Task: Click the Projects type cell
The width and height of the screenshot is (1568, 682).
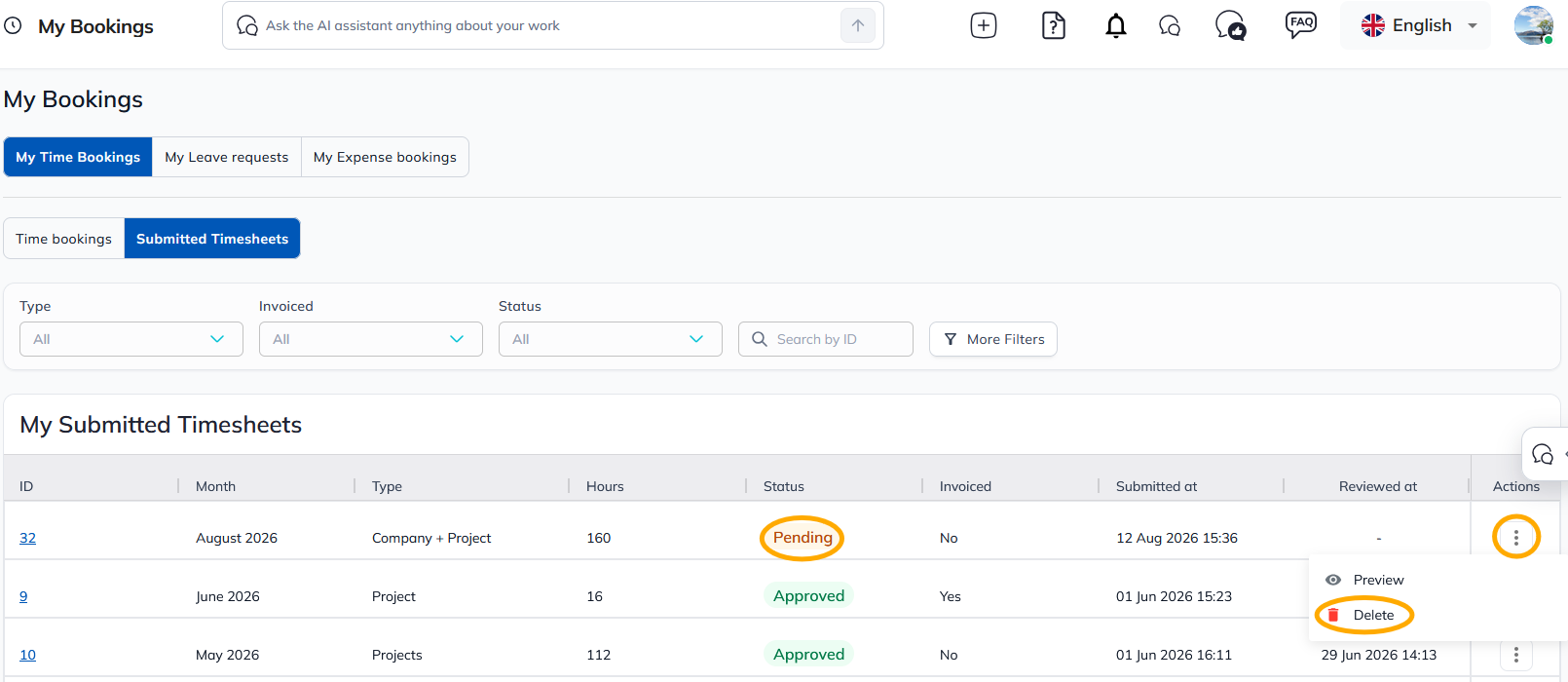Action: tap(397, 655)
